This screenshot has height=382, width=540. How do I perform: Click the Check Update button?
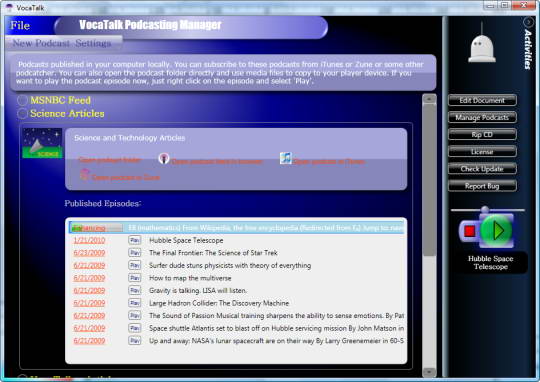click(x=482, y=169)
